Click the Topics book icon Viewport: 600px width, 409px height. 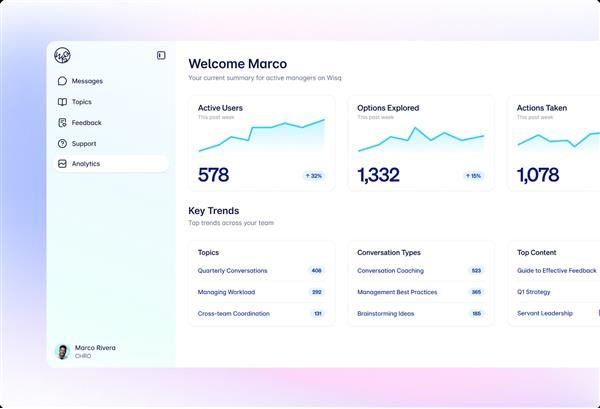click(x=62, y=102)
